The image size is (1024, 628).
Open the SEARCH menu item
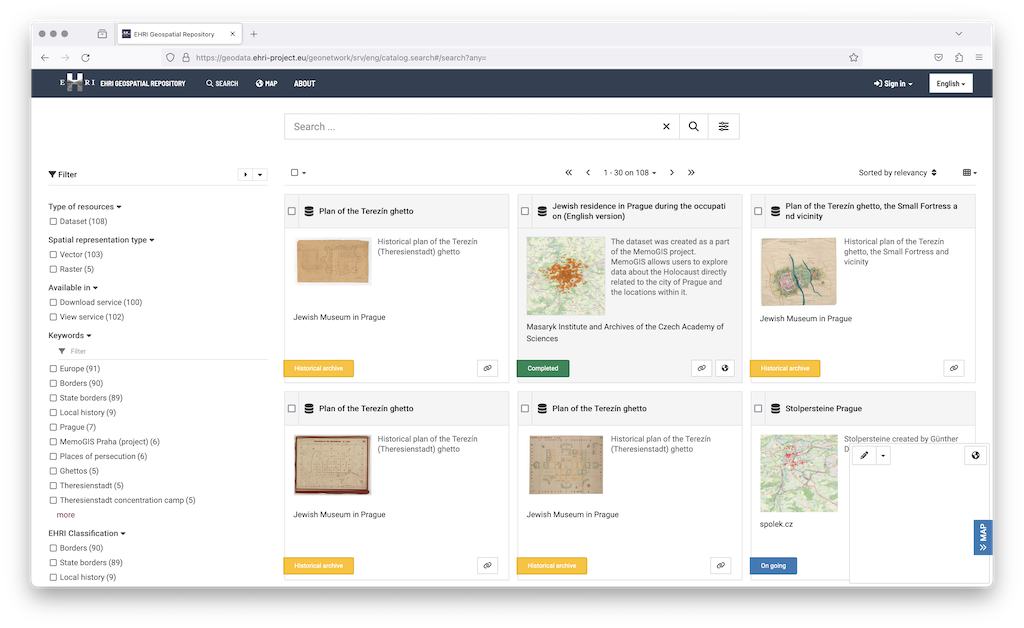coord(222,84)
